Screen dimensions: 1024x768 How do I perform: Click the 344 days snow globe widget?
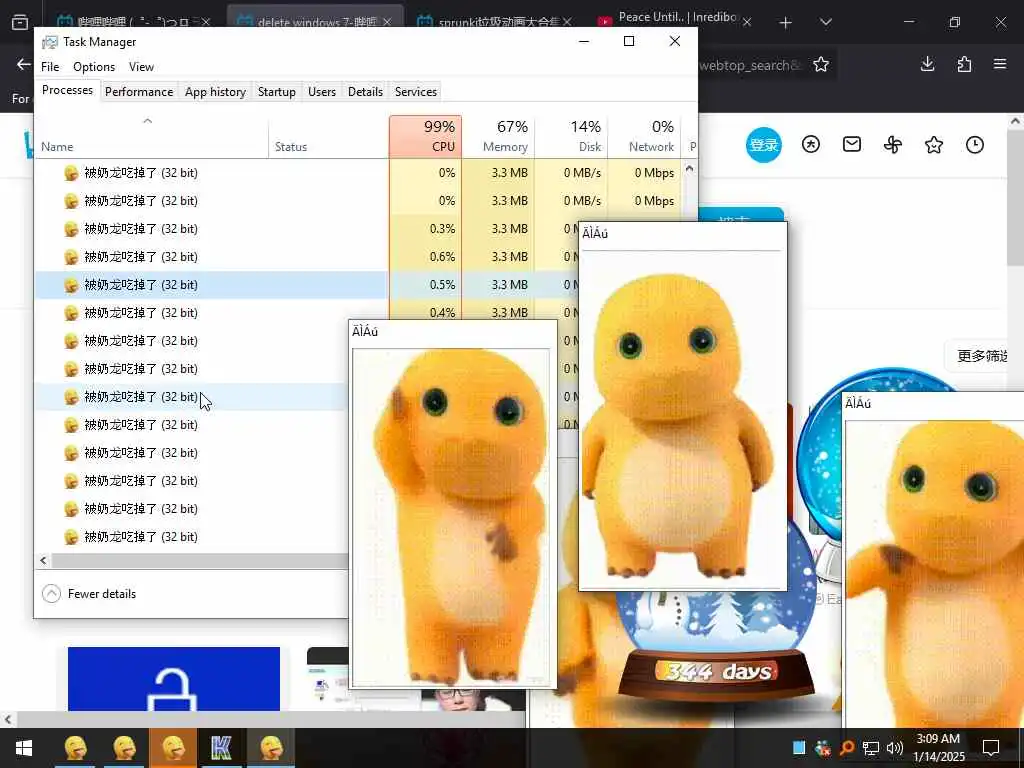pos(717,672)
